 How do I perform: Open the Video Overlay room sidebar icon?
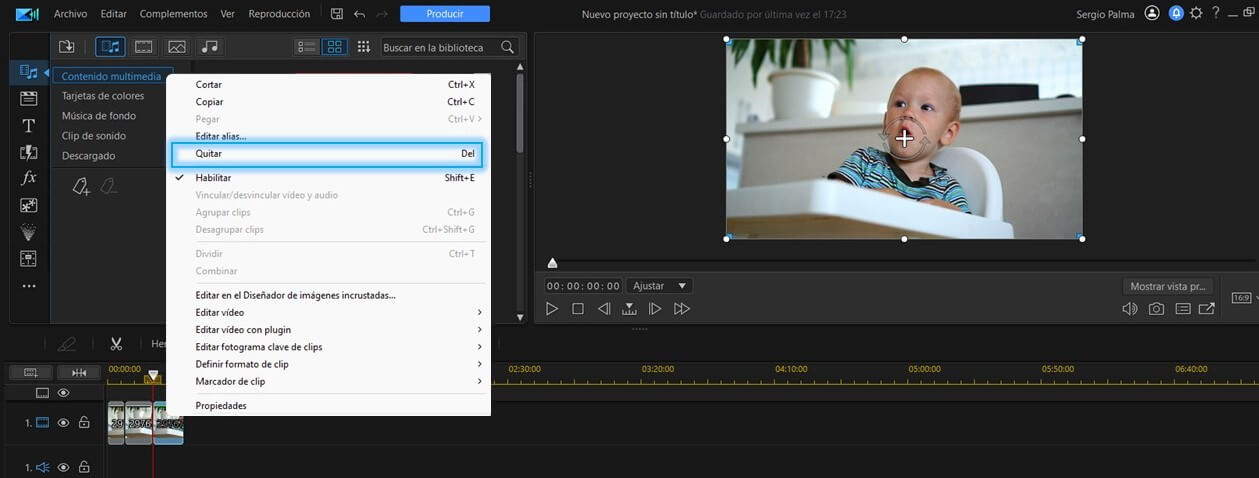29,205
